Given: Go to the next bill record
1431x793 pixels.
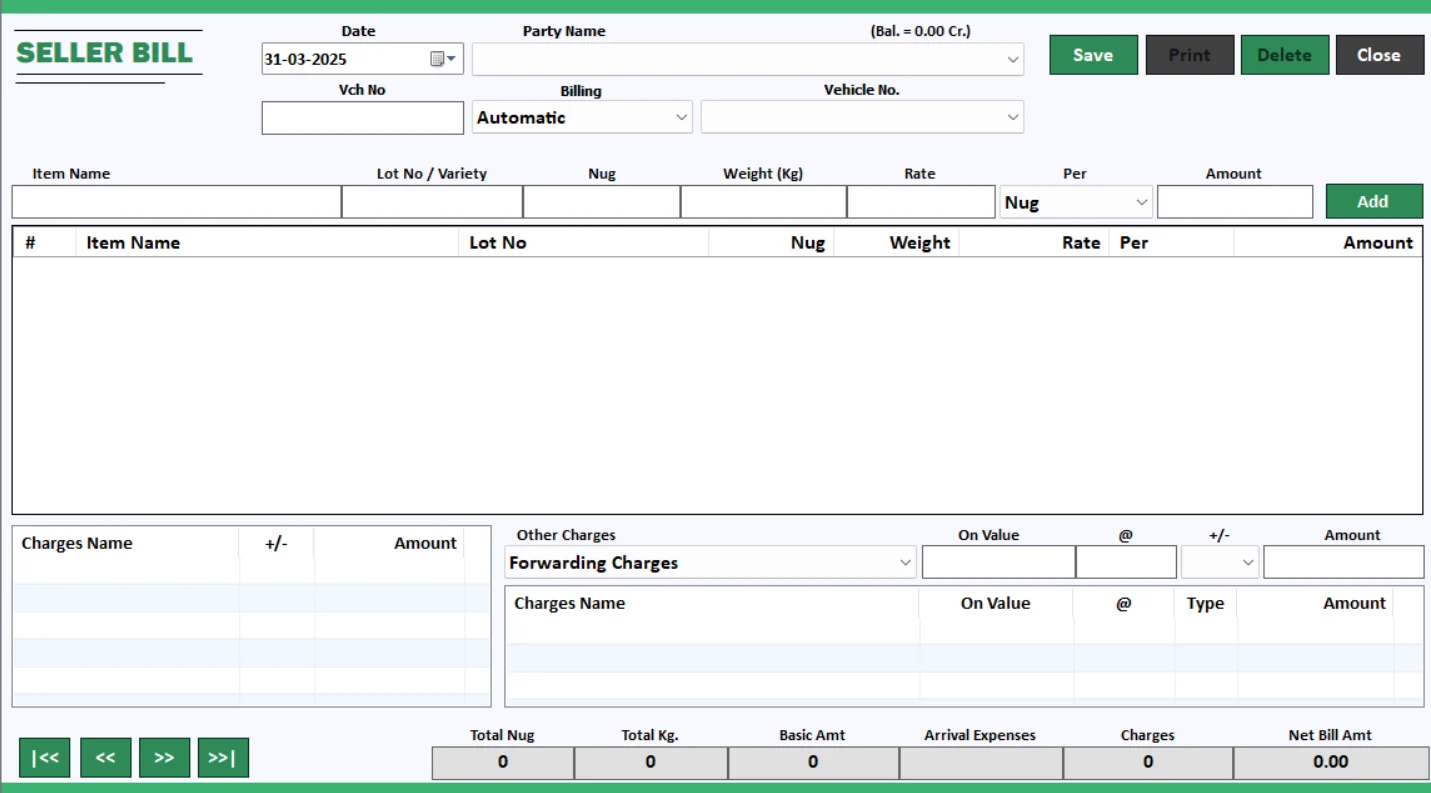Looking at the screenshot, I should point(164,758).
